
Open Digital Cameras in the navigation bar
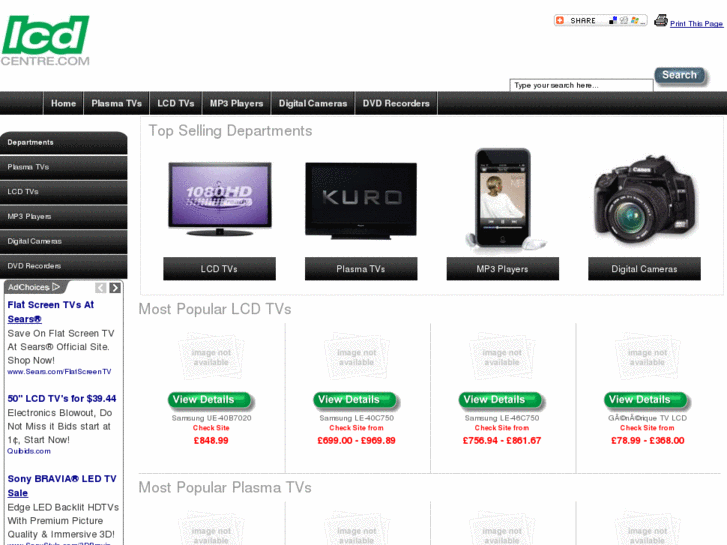[313, 103]
